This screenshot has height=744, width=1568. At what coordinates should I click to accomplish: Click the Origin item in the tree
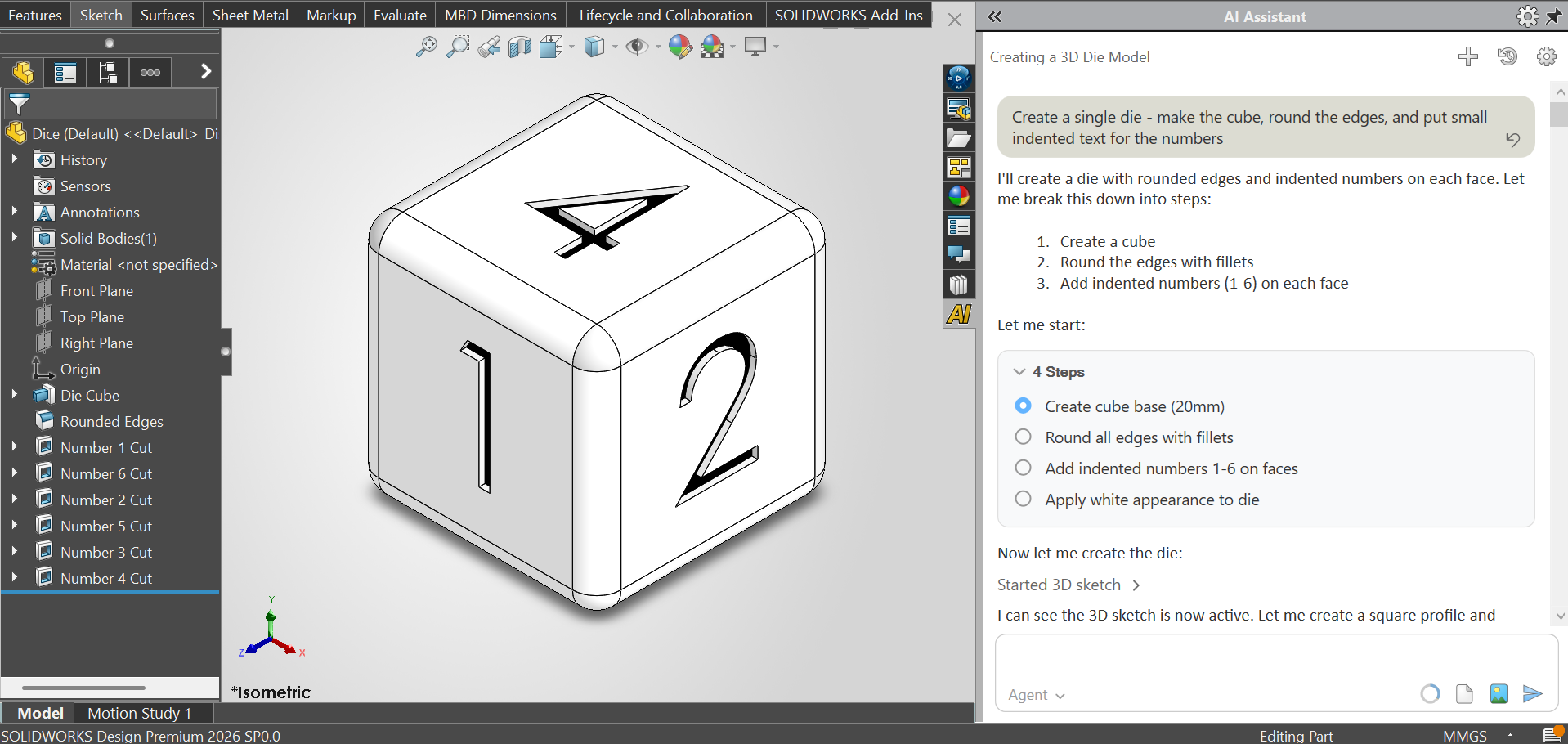coord(80,369)
